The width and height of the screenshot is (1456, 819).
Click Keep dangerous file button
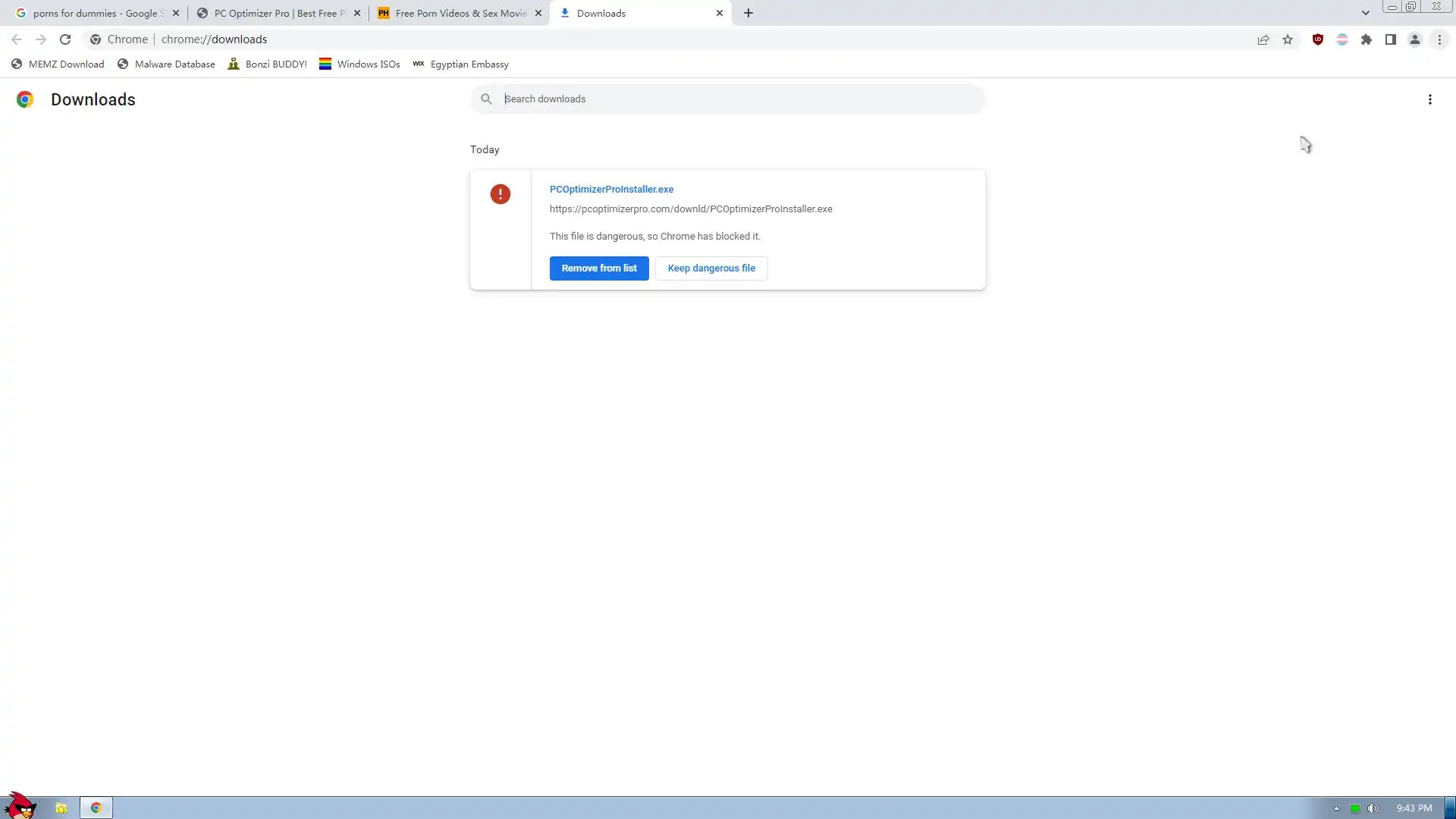click(x=711, y=268)
